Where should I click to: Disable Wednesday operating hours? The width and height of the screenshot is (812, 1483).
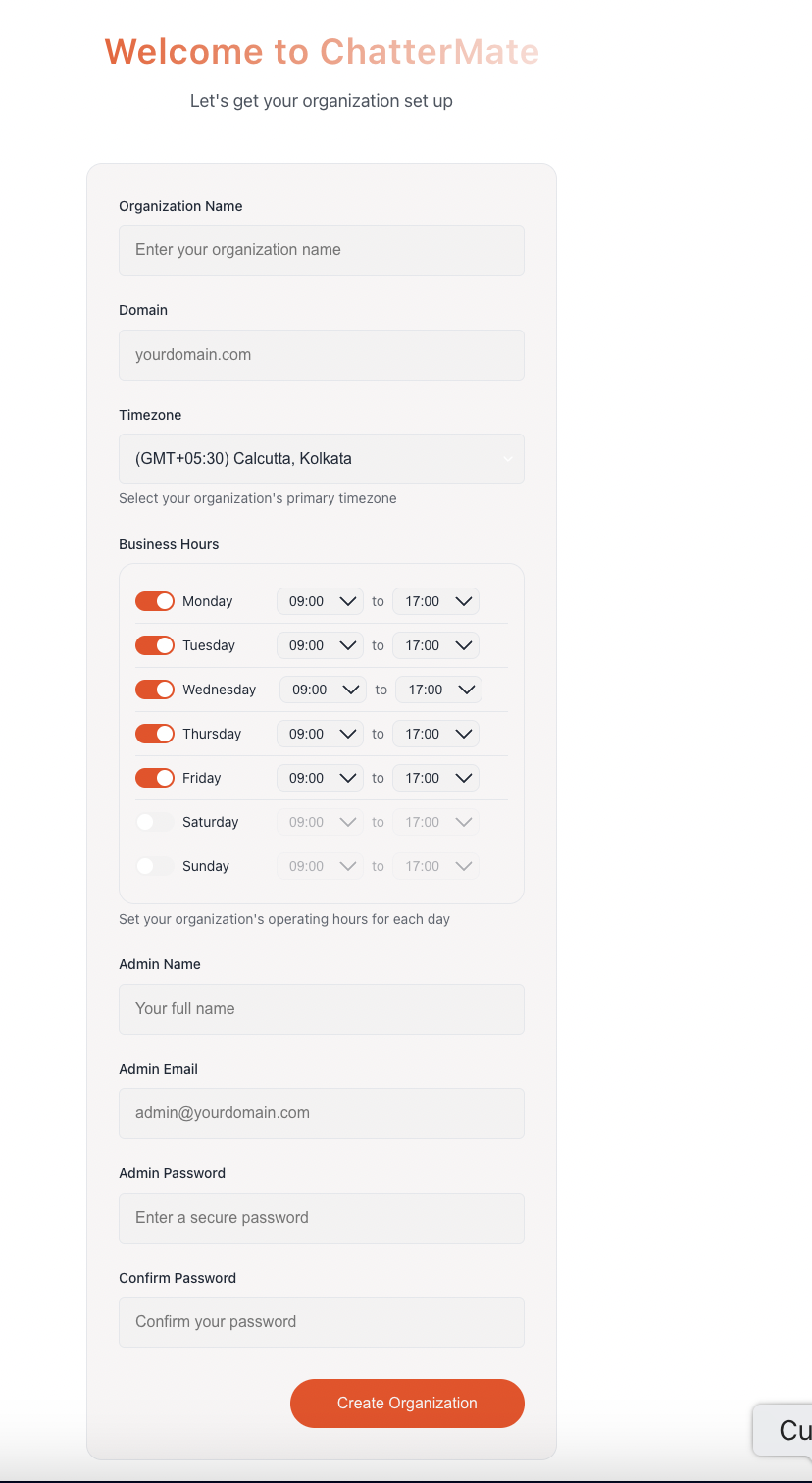click(x=154, y=689)
